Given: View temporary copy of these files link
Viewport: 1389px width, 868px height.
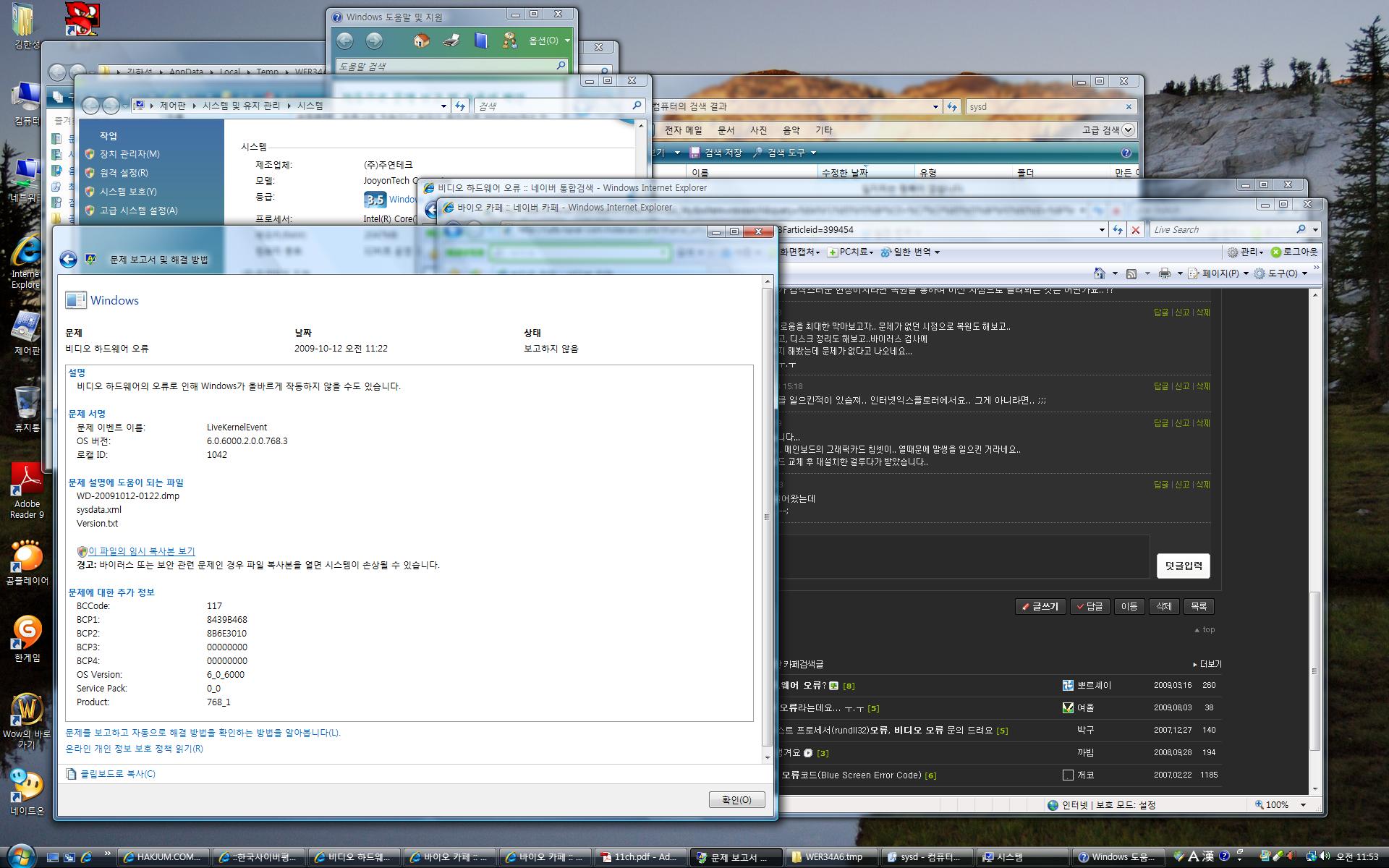Looking at the screenshot, I should [x=142, y=551].
